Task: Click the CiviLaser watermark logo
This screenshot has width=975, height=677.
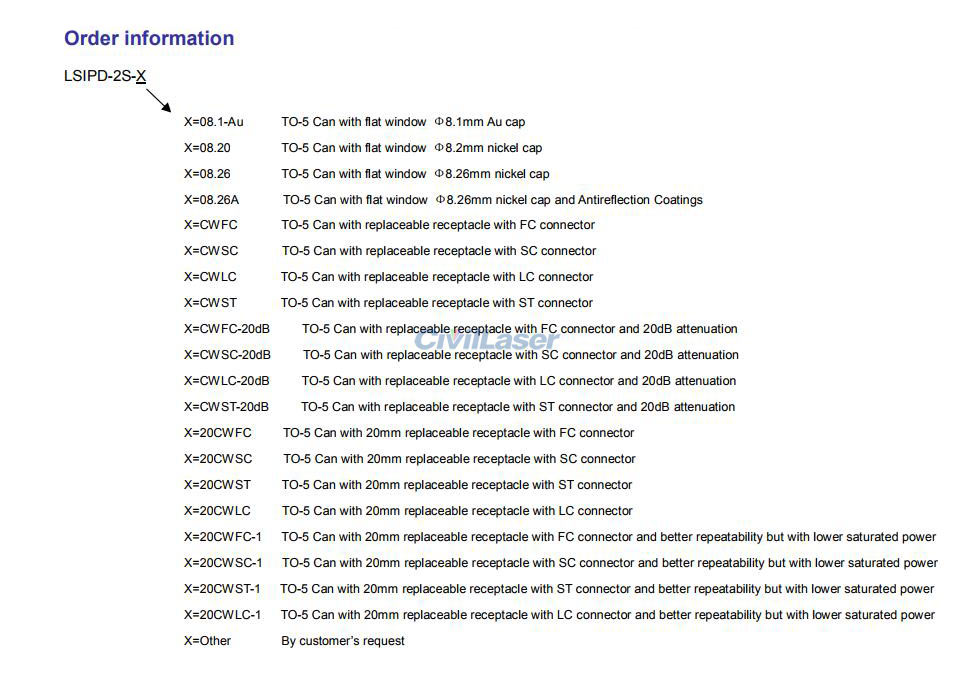Action: (x=487, y=340)
